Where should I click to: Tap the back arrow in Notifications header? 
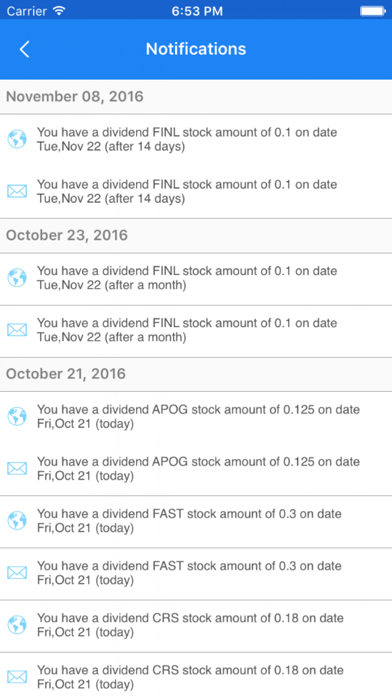coord(24,49)
